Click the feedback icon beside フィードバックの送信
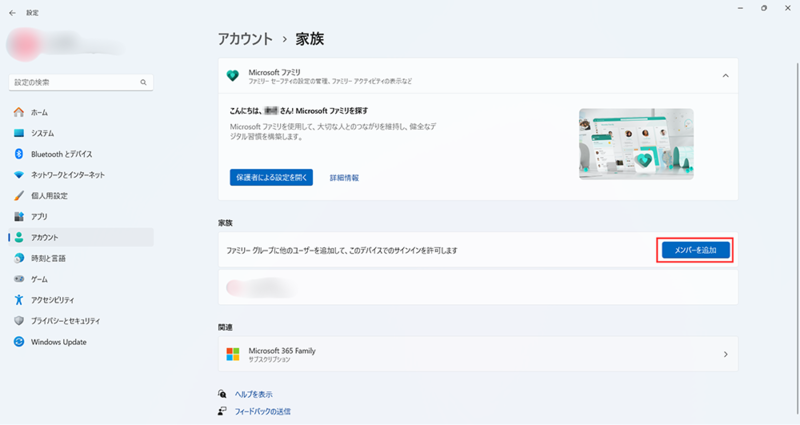Viewport: 800px width, 425px height. 222,411
